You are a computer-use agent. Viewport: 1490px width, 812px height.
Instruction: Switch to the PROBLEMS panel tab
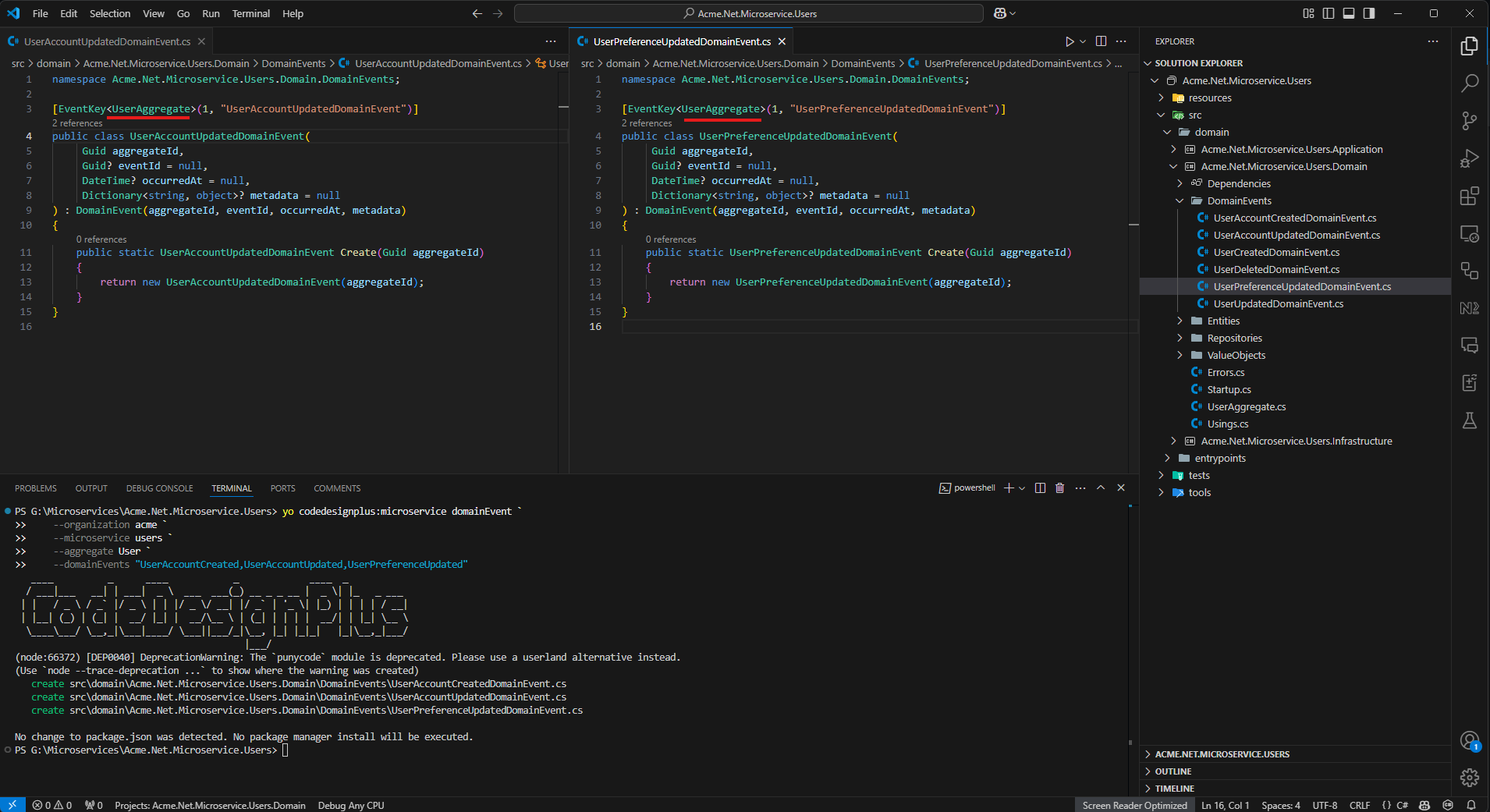(x=36, y=488)
